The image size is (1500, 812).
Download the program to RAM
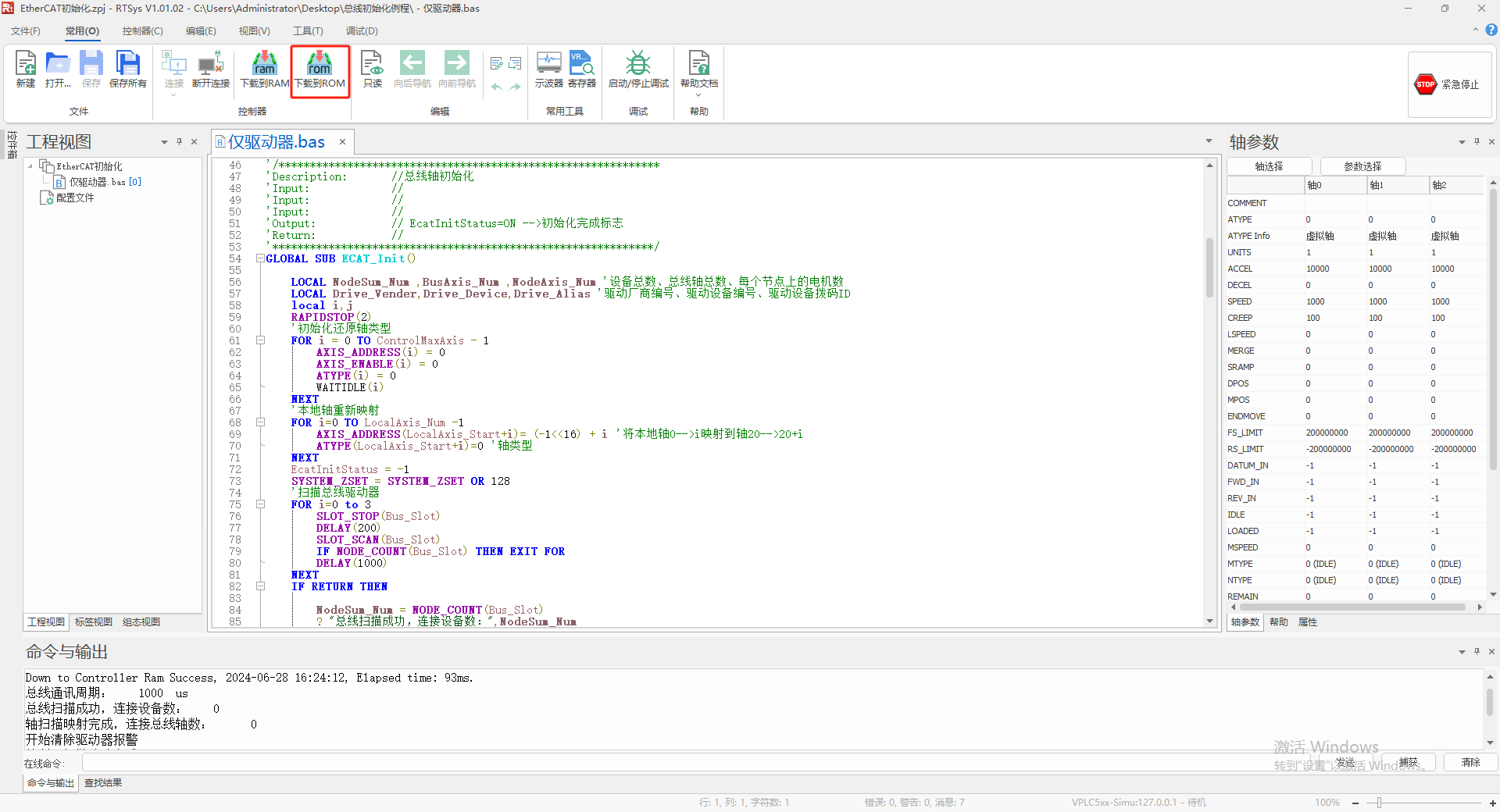[x=265, y=69]
